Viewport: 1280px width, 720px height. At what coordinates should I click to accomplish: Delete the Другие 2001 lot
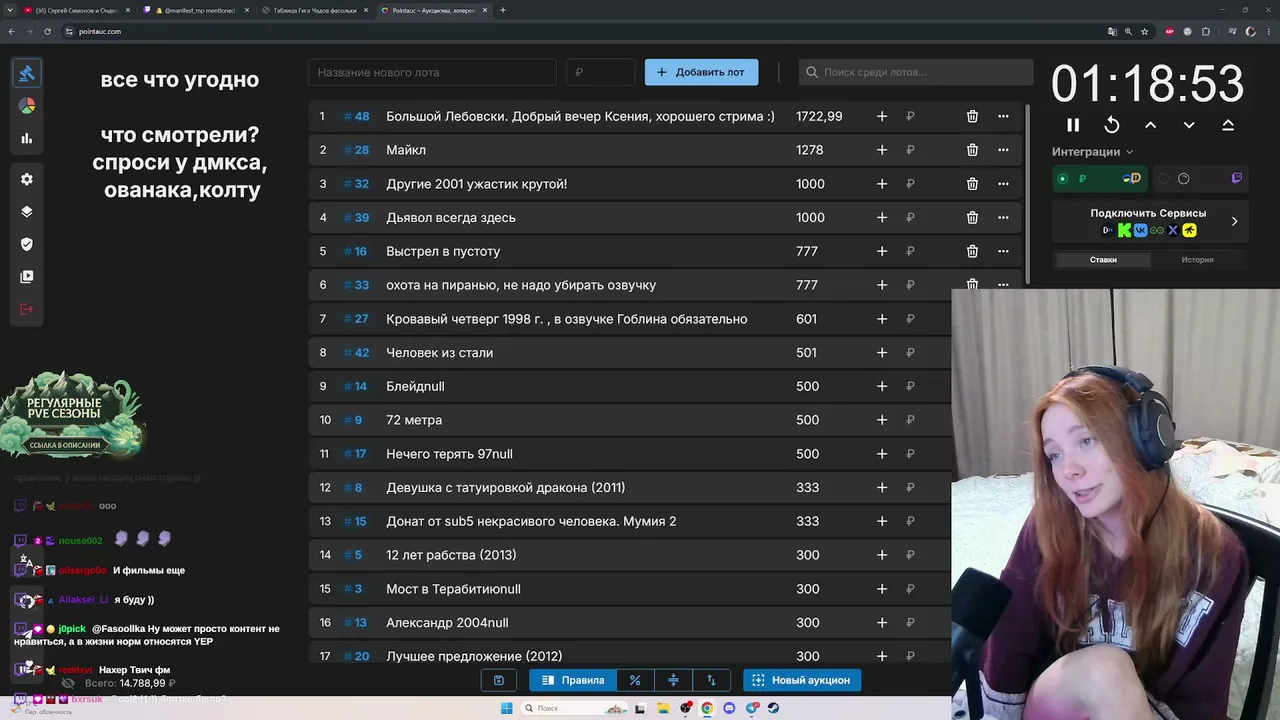(x=972, y=184)
